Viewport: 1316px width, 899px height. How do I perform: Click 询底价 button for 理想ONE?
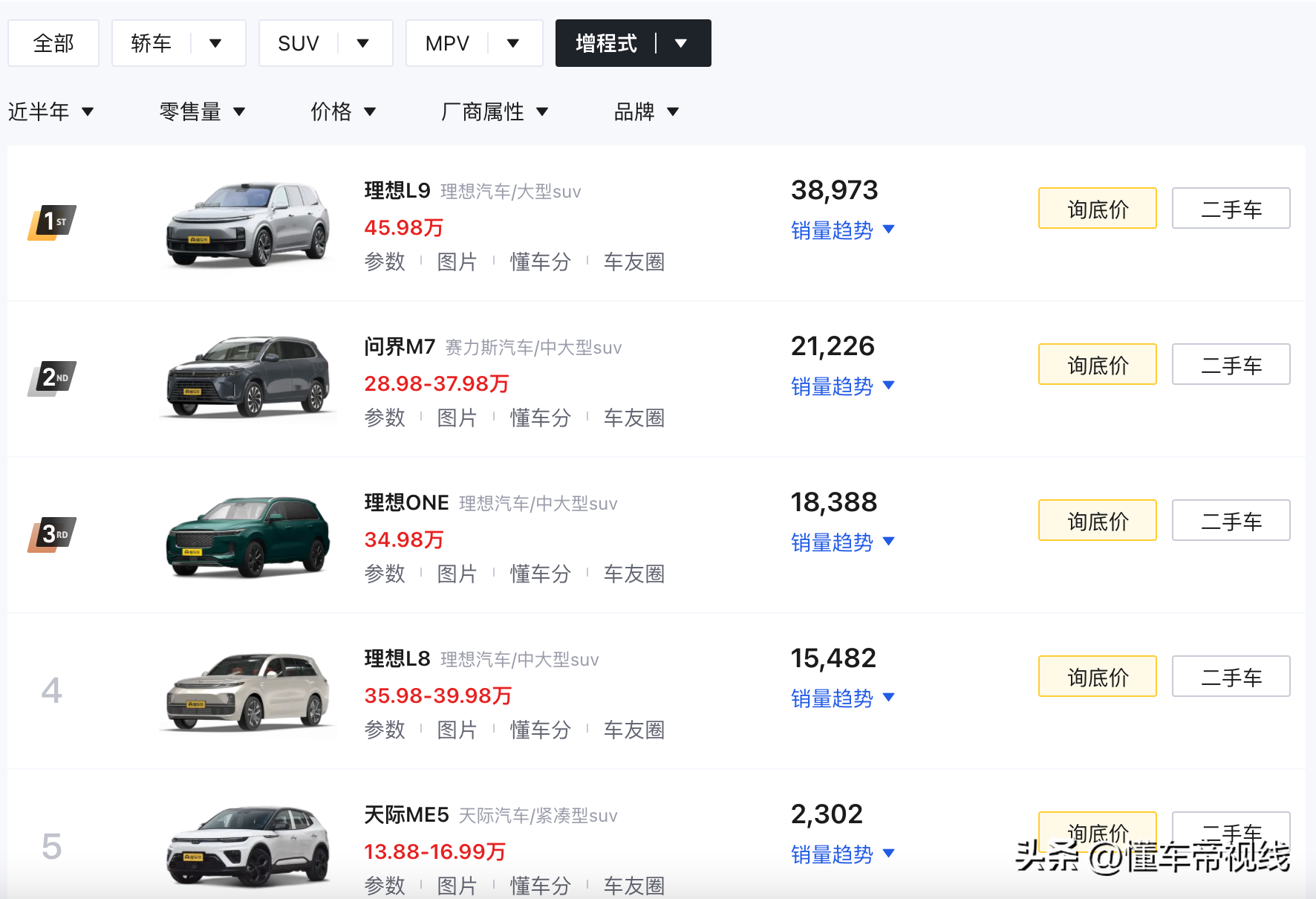pos(1097,520)
